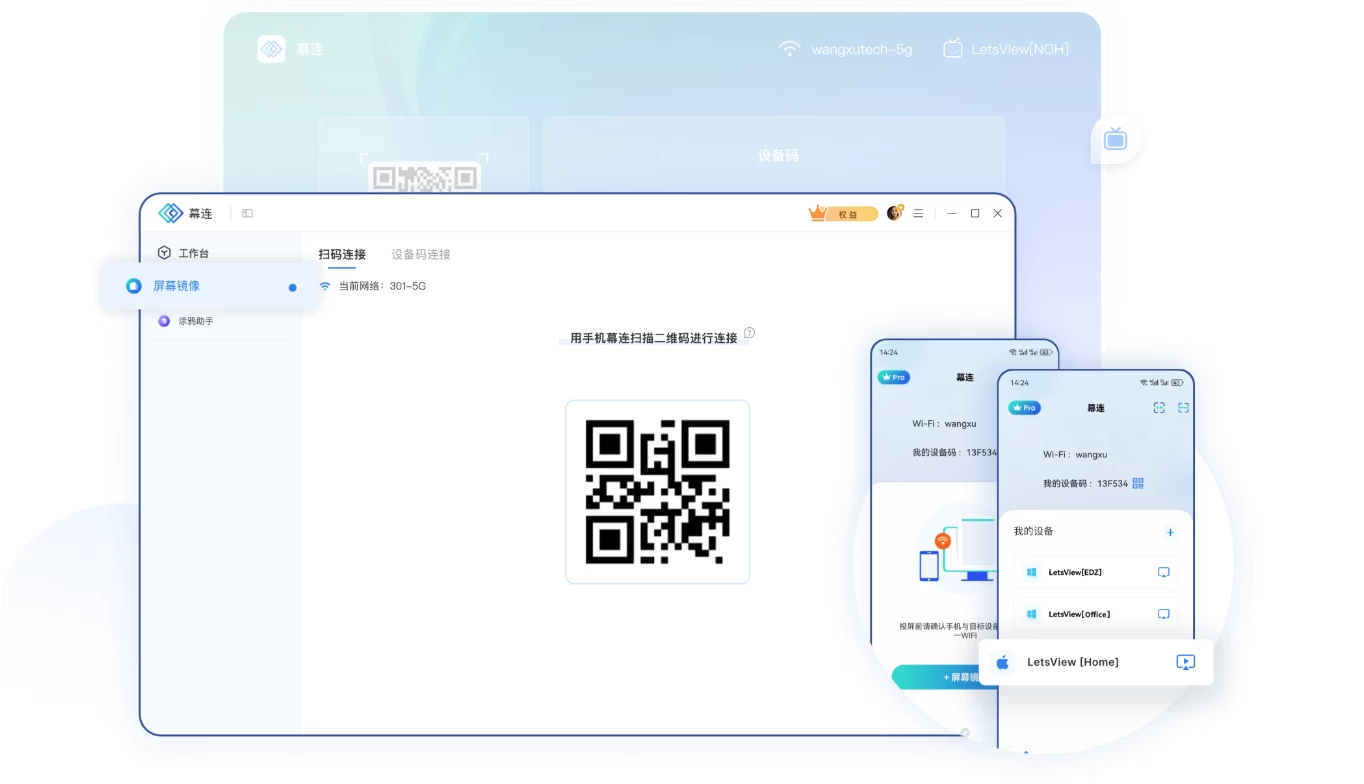Tap the 我的设备 heading on front phone
This screenshot has width=1364, height=784.
click(1033, 531)
